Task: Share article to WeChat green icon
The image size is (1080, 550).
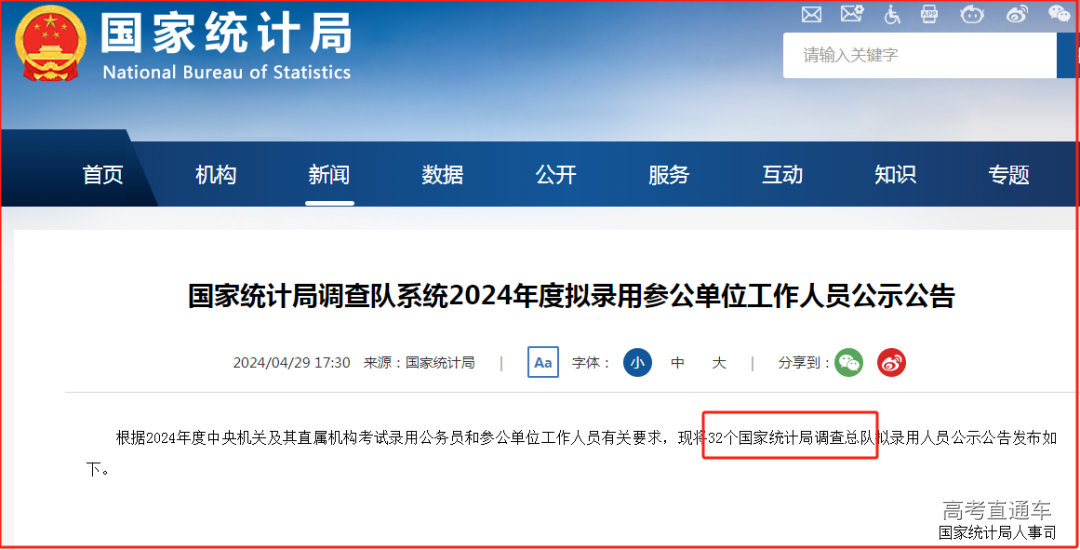Action: [x=849, y=363]
